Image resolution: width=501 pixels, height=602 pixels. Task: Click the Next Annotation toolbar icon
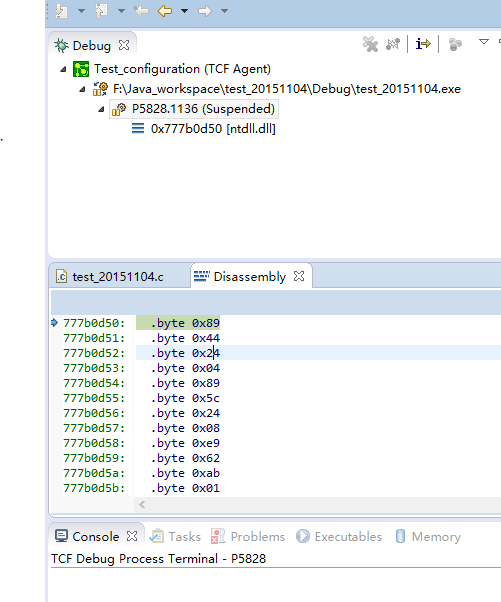61,11
